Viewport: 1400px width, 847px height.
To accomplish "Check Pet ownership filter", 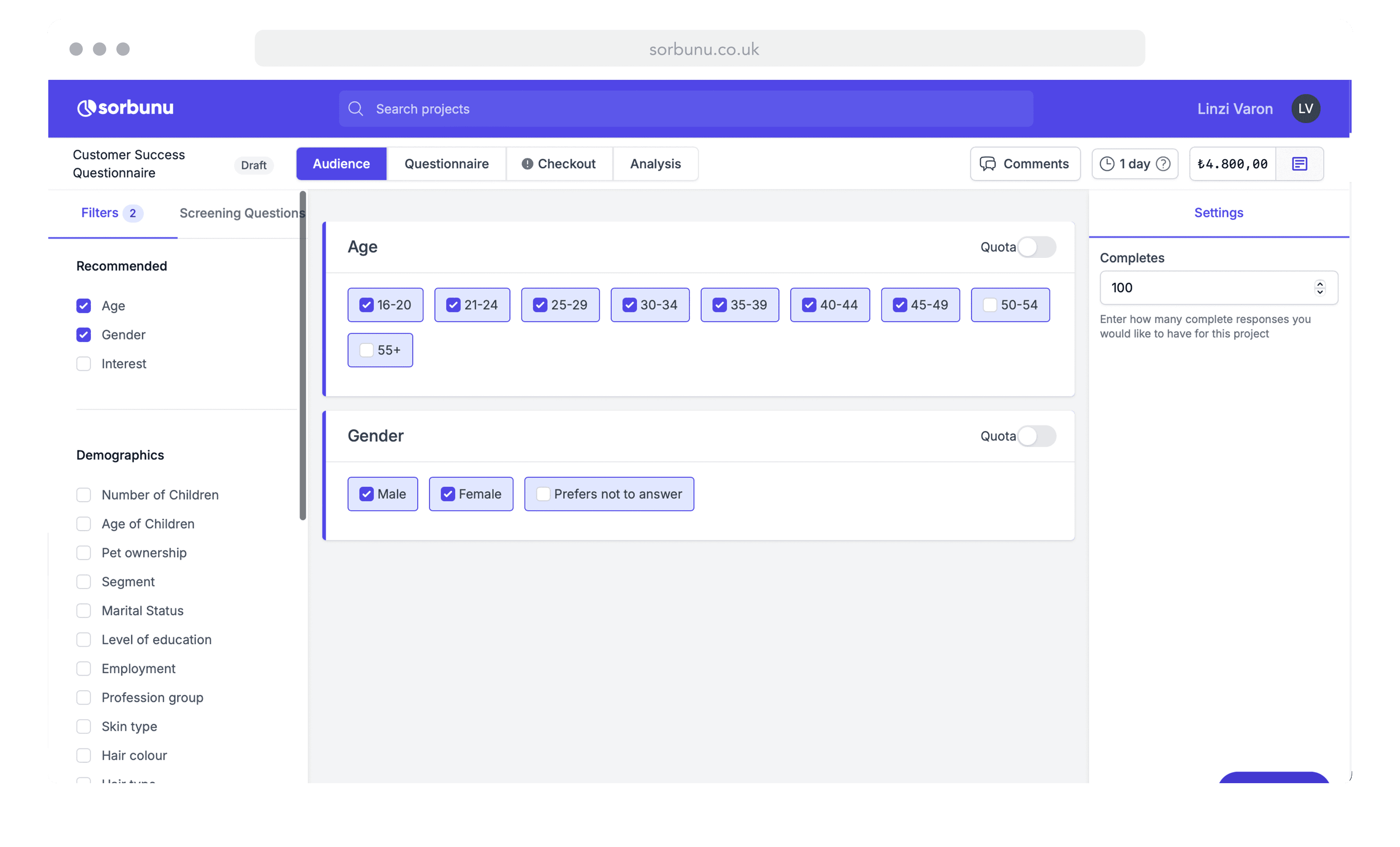I will coord(84,553).
